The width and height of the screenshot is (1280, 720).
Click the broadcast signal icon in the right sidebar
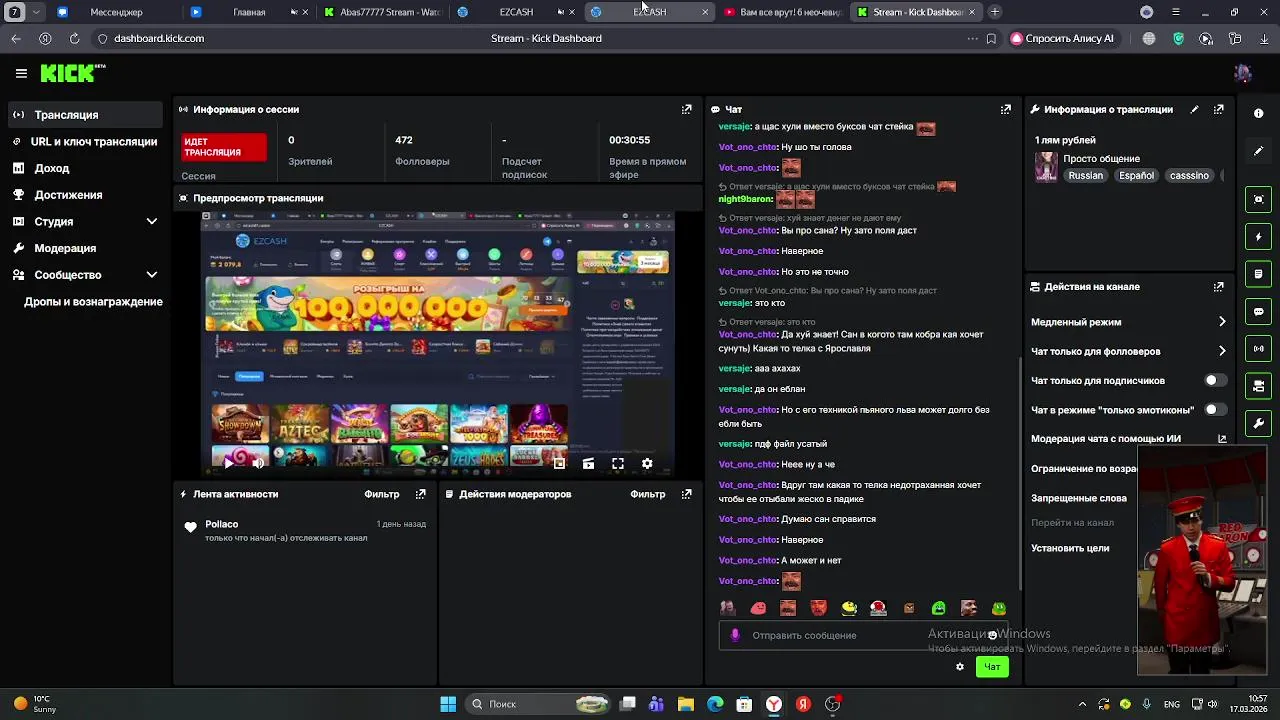coord(1259,349)
